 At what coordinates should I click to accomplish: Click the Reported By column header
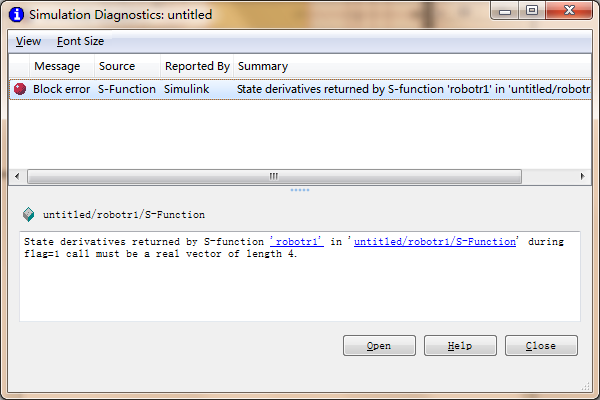(x=196, y=66)
